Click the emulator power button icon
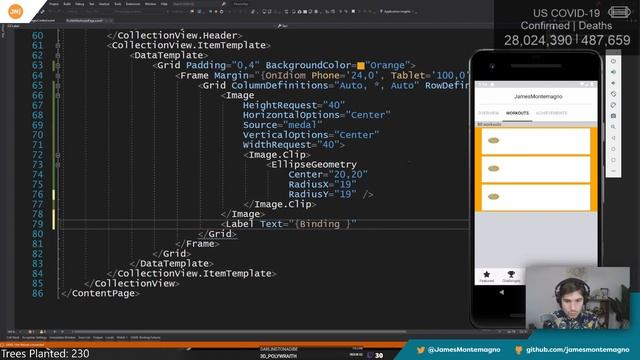The height and width of the screenshot is (360, 640). [613, 61]
